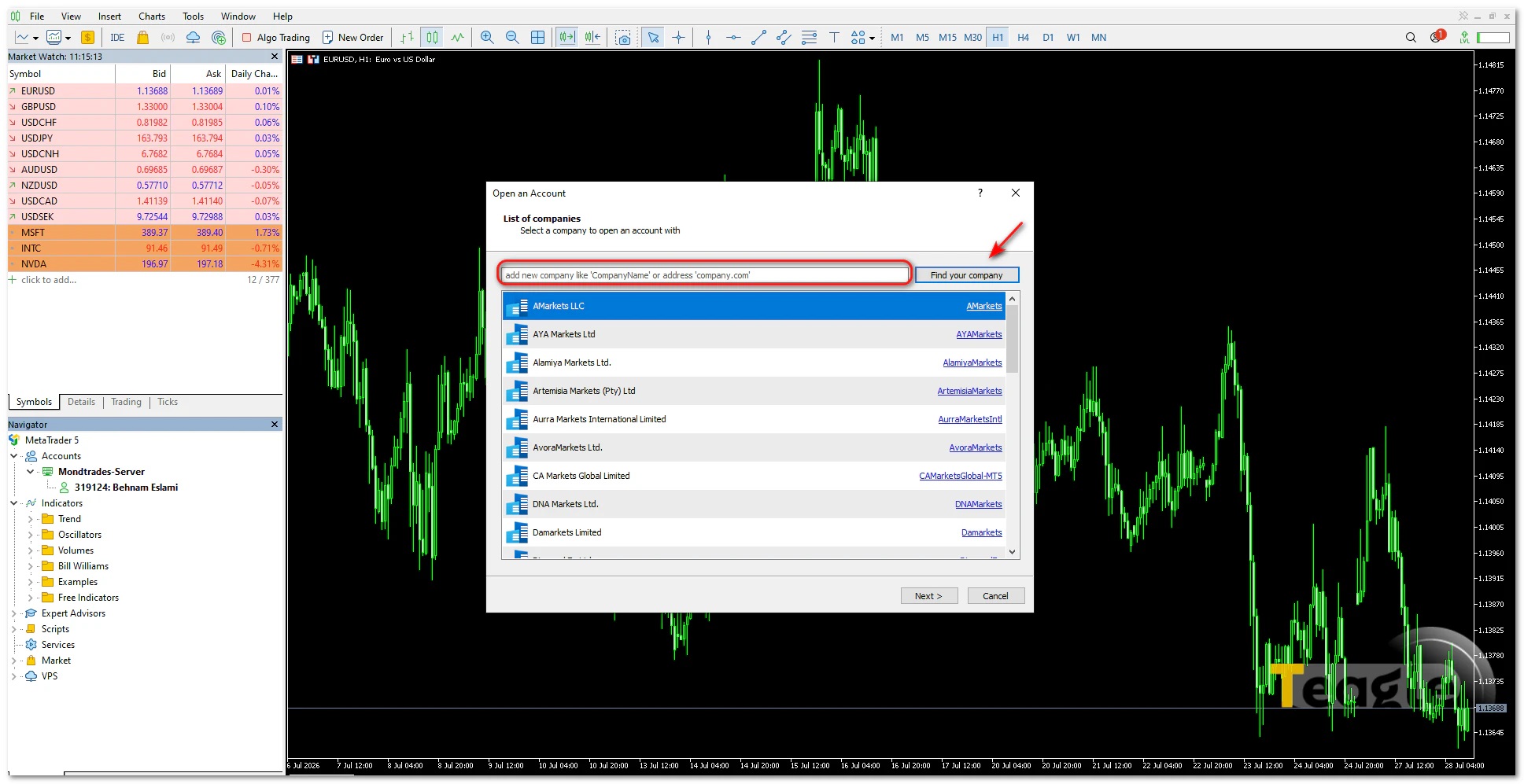Click the New Order toolbar button
The width and height of the screenshot is (1524, 784).
(x=352, y=37)
